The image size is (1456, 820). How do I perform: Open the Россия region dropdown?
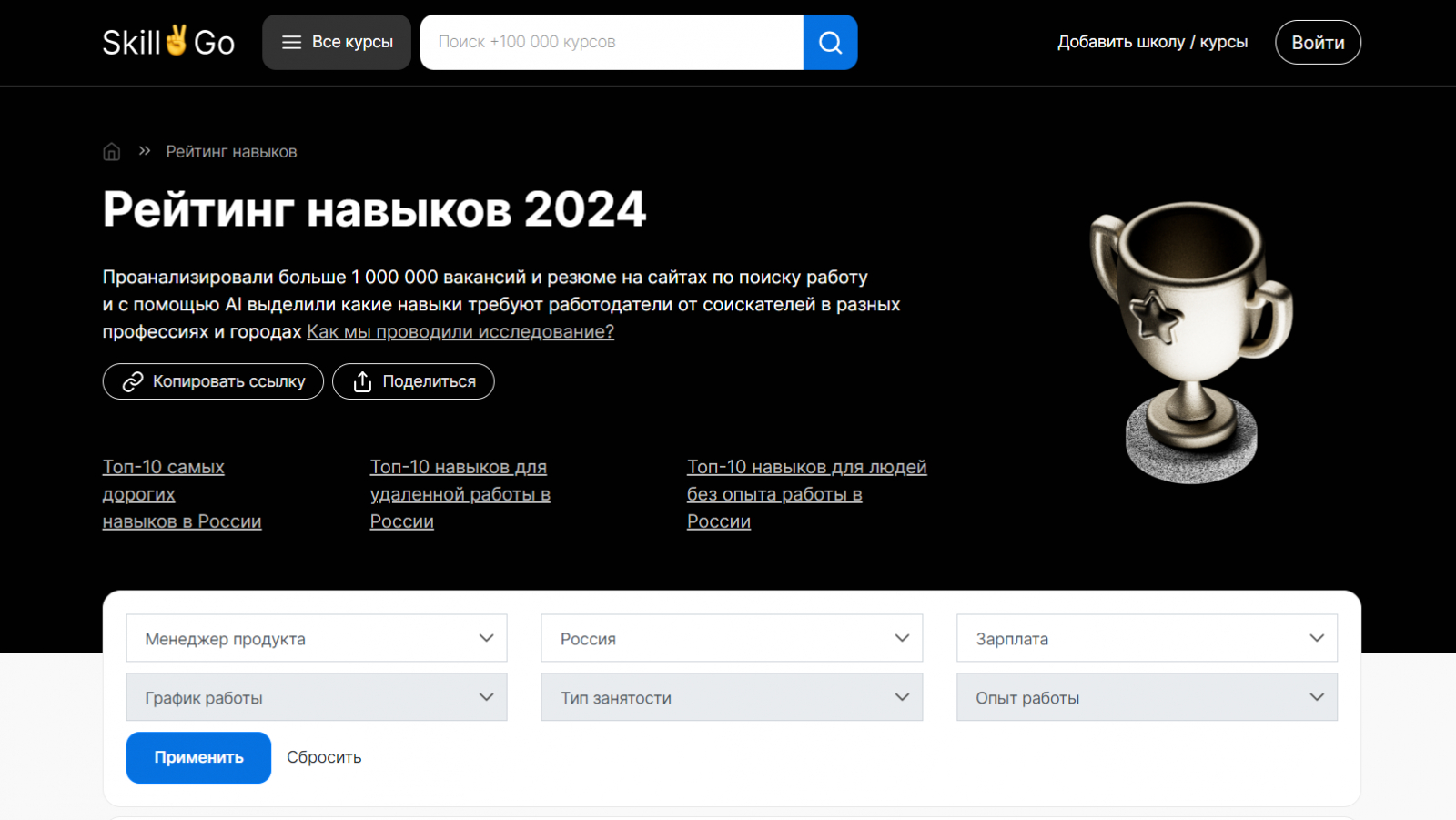click(731, 639)
